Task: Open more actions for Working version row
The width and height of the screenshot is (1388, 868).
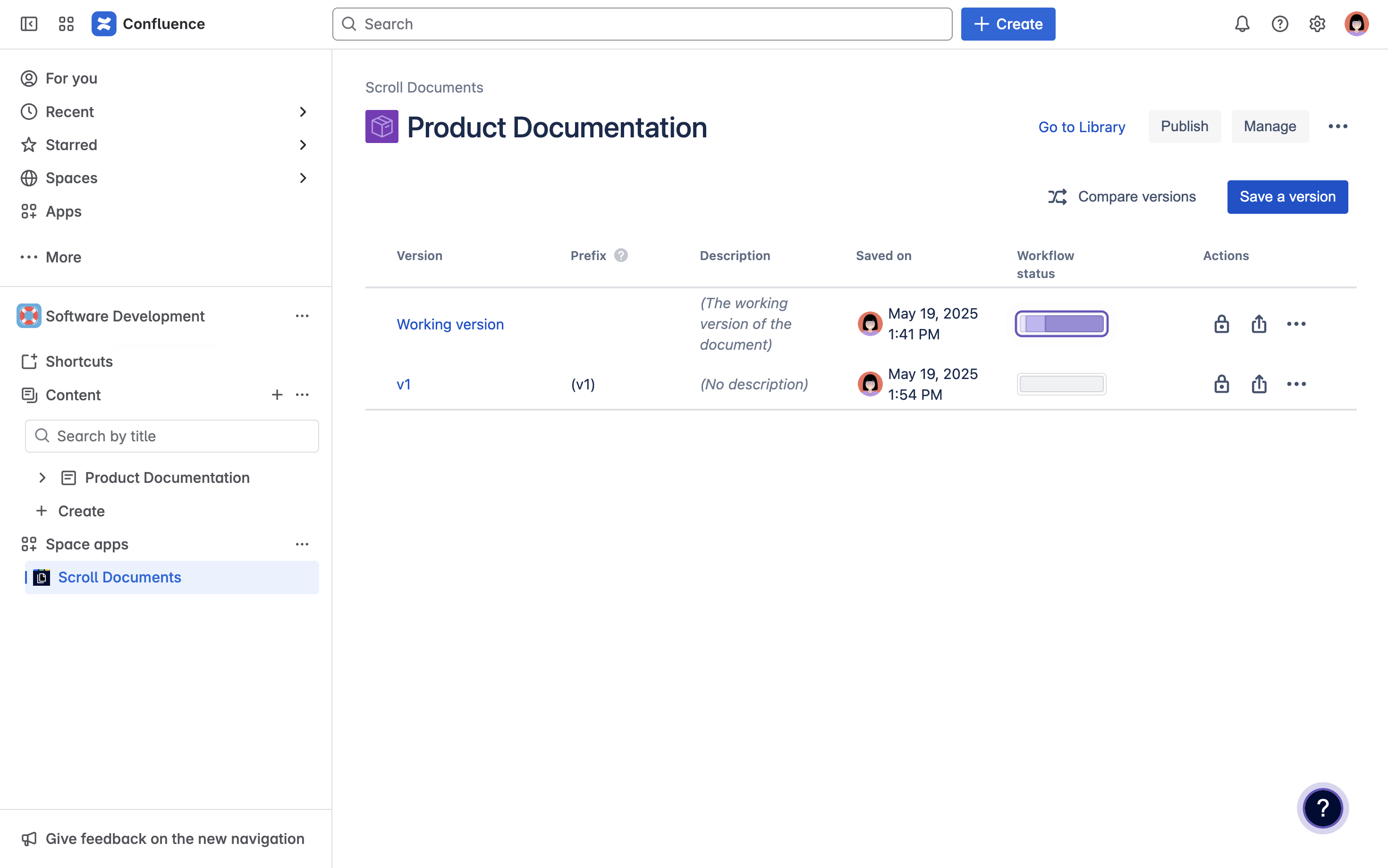Action: tap(1296, 324)
